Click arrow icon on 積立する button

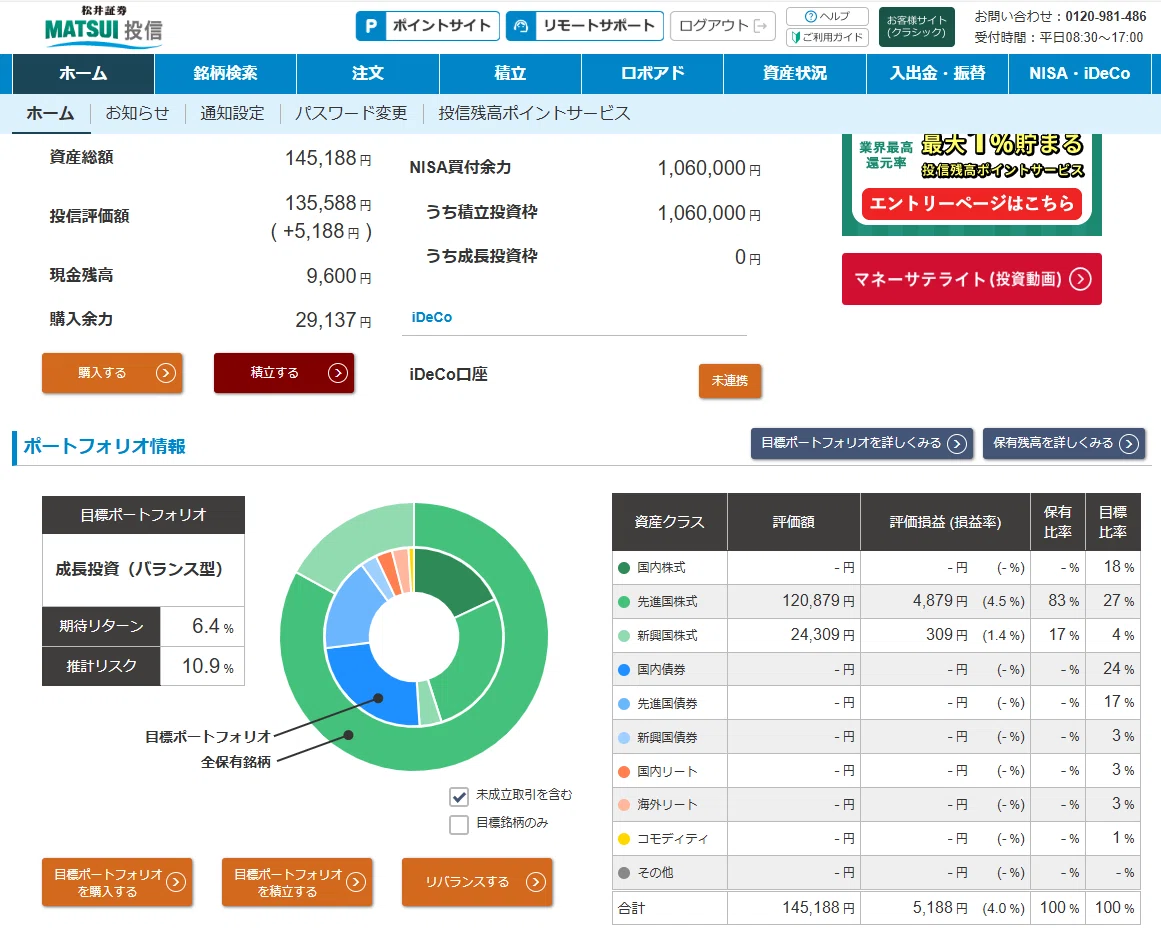pyautogui.click(x=338, y=372)
